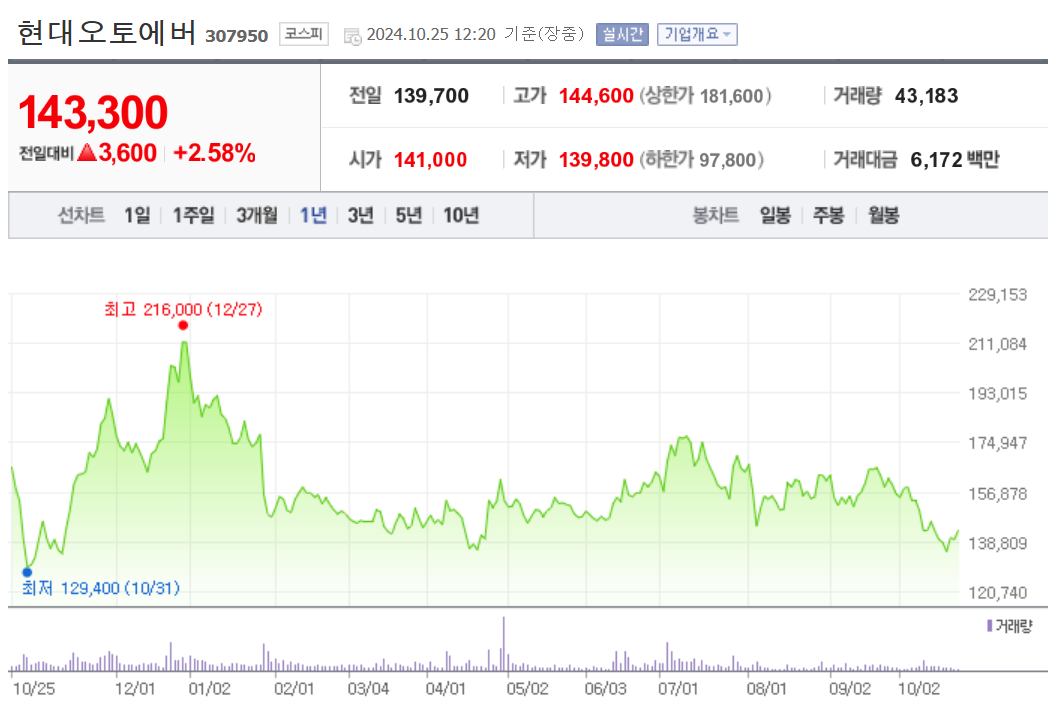Open the 기업개요 dropdown
The width and height of the screenshot is (1048, 708).
[697, 34]
